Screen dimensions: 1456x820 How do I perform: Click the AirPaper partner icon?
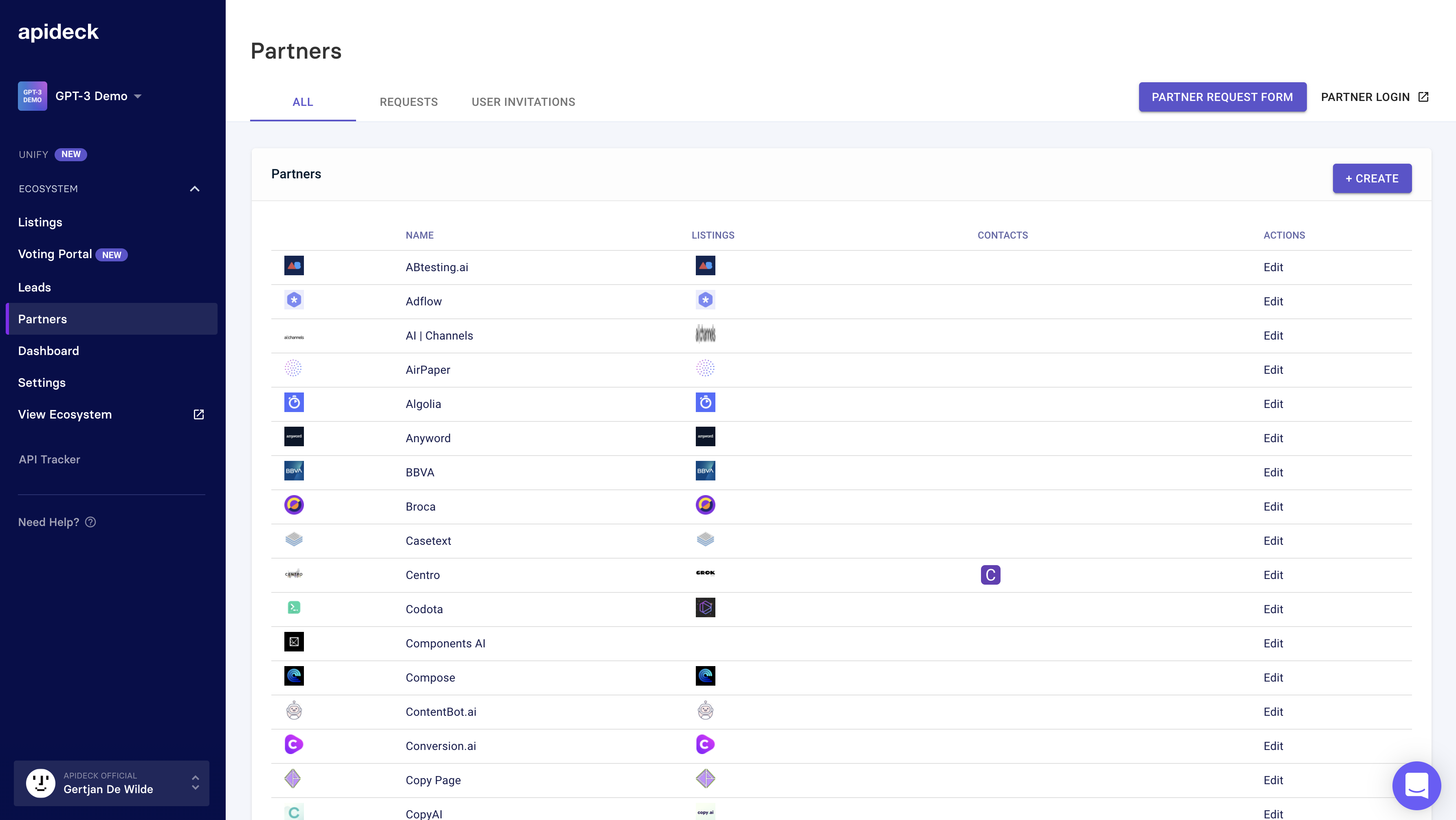point(293,368)
